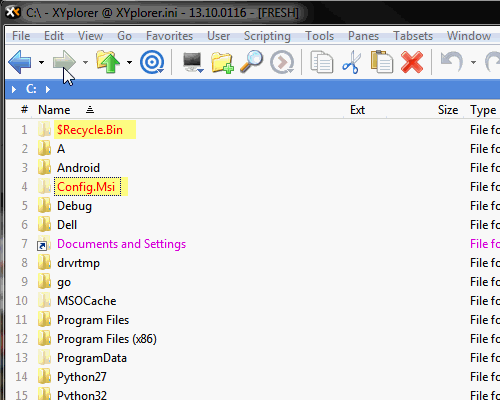Click the Undo arrow icon
The image size is (500, 400).
pyautogui.click(x=452, y=62)
